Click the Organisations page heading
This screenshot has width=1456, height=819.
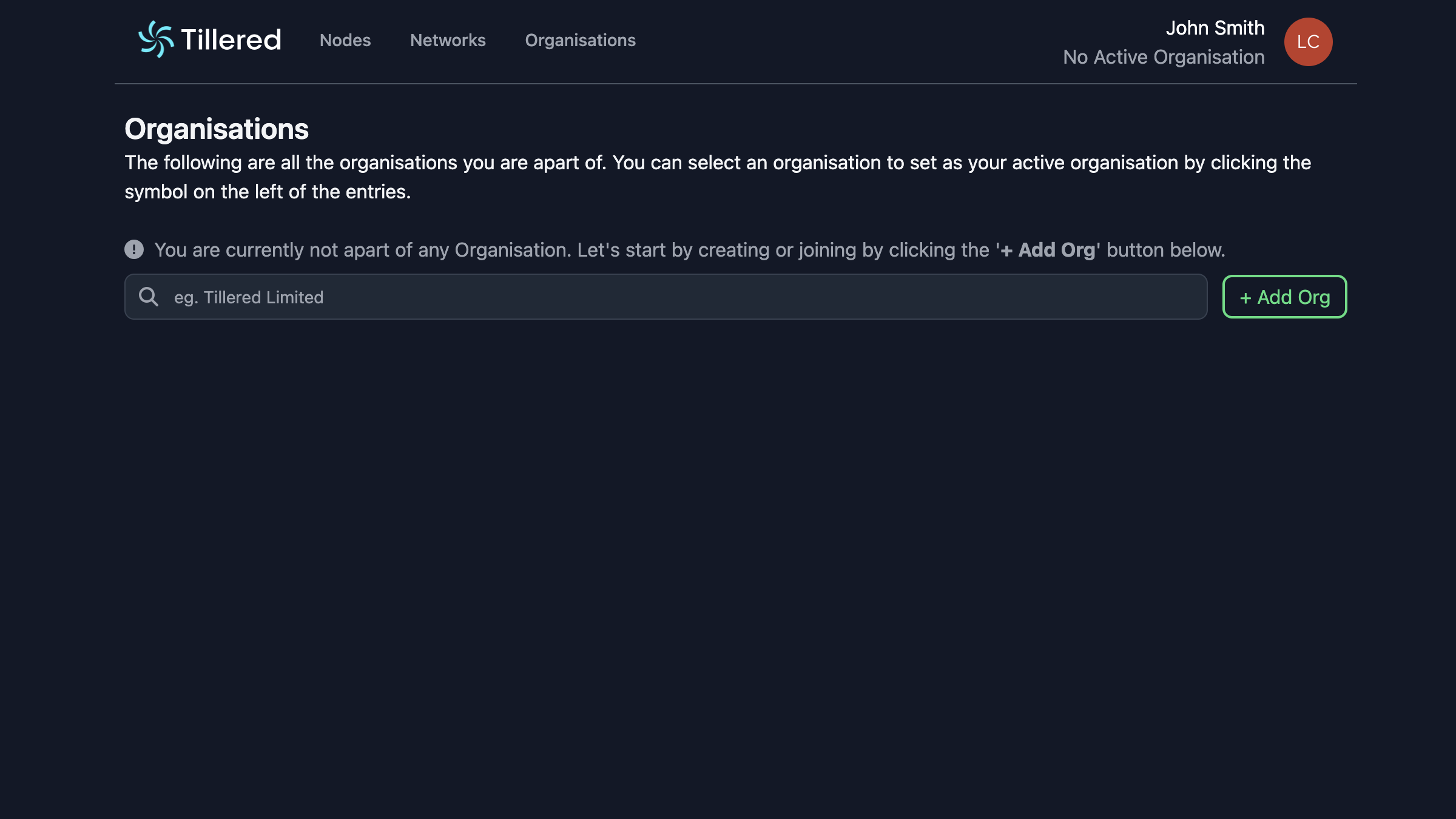click(x=216, y=129)
